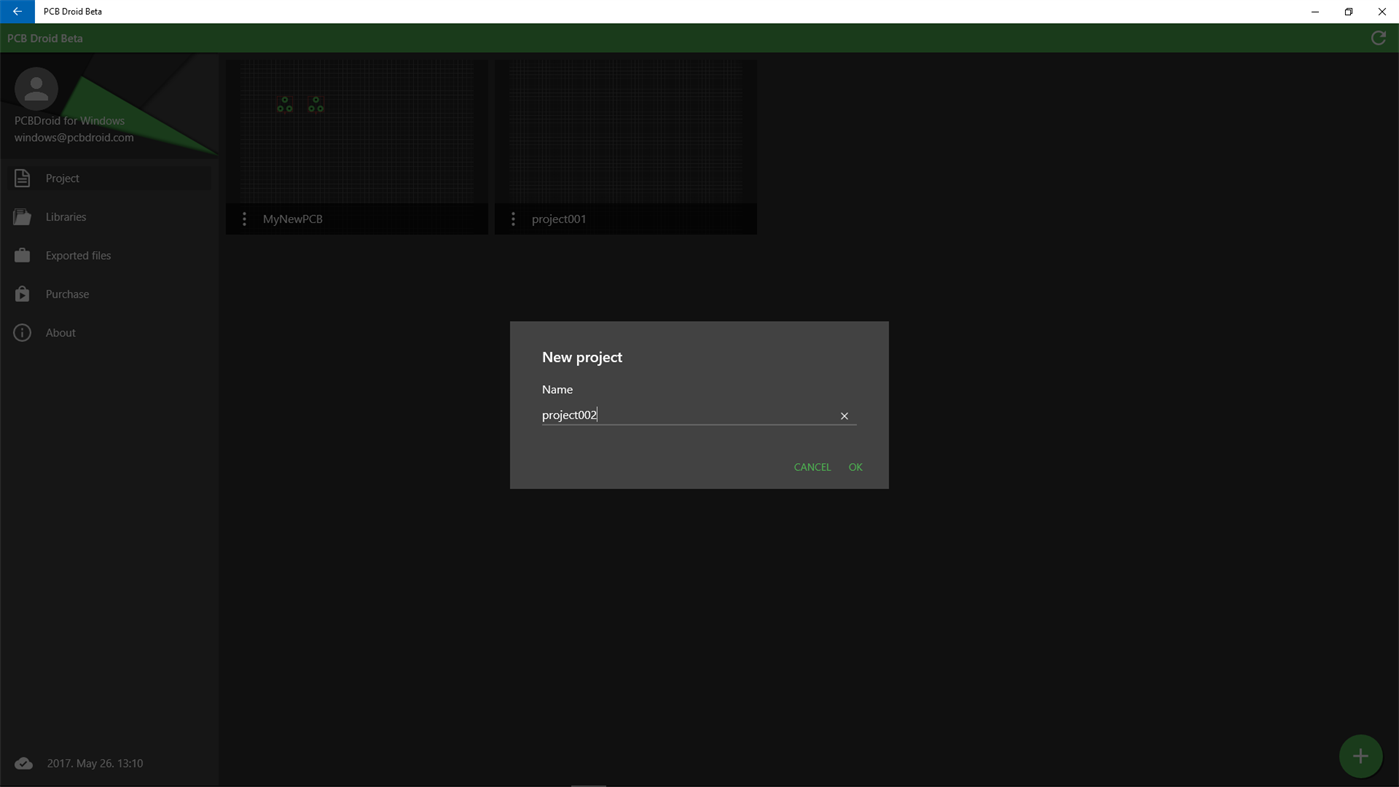Click the user avatar picture
1399x787 pixels.
36,87
